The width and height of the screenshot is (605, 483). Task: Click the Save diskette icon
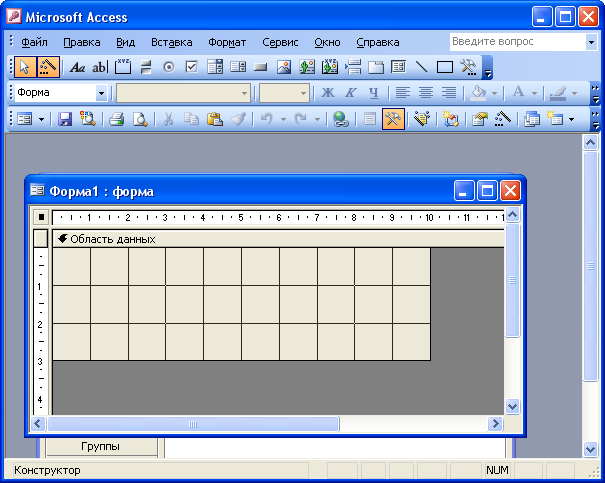(65, 119)
